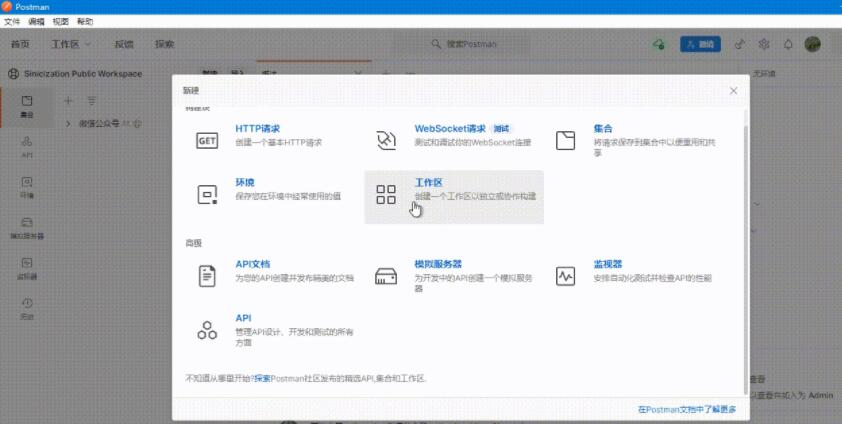The height and width of the screenshot is (424, 842).
Task: Open the Monitors (监视器) sidebar icon
Action: 27,263
